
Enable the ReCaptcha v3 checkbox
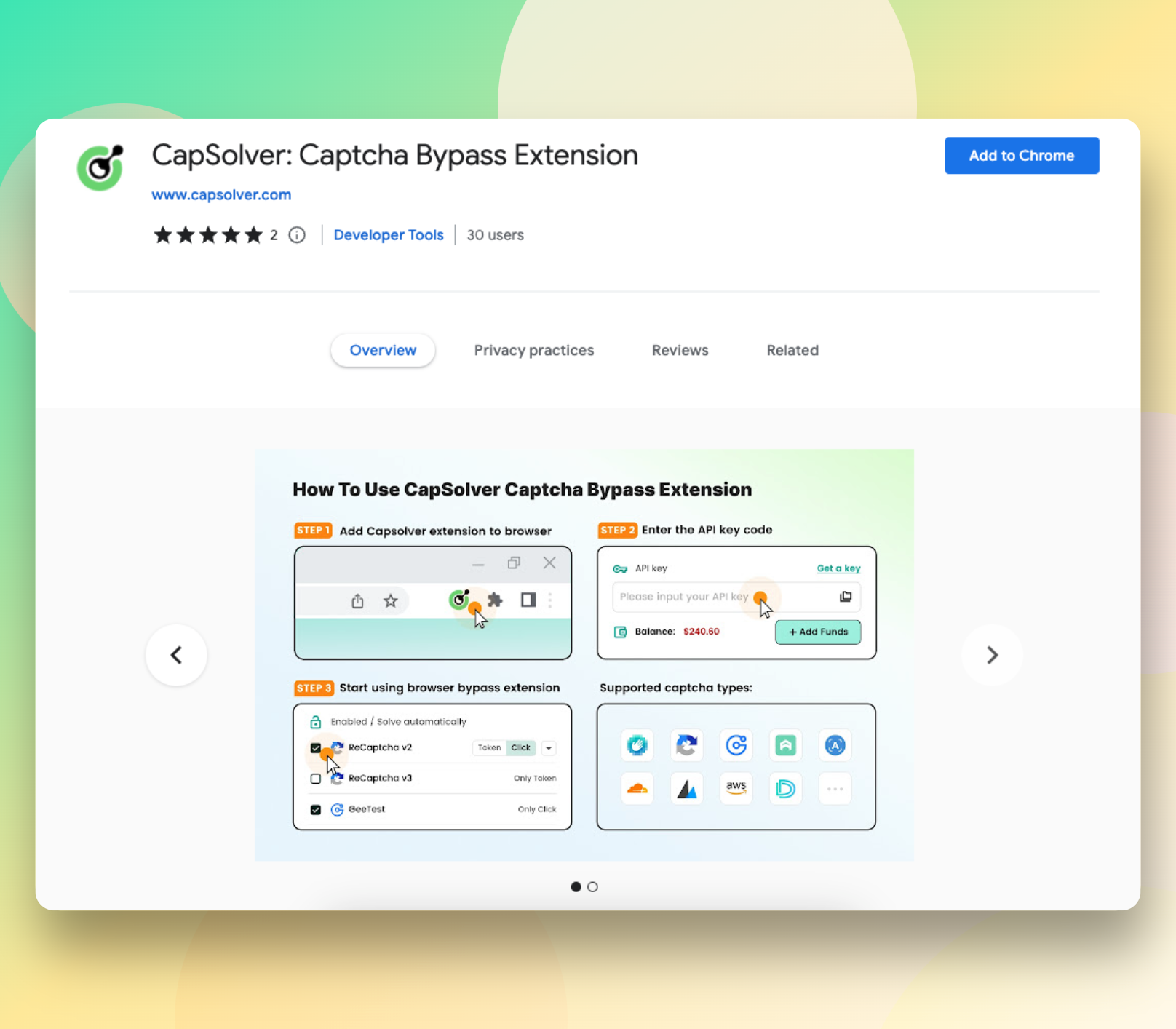tap(316, 778)
